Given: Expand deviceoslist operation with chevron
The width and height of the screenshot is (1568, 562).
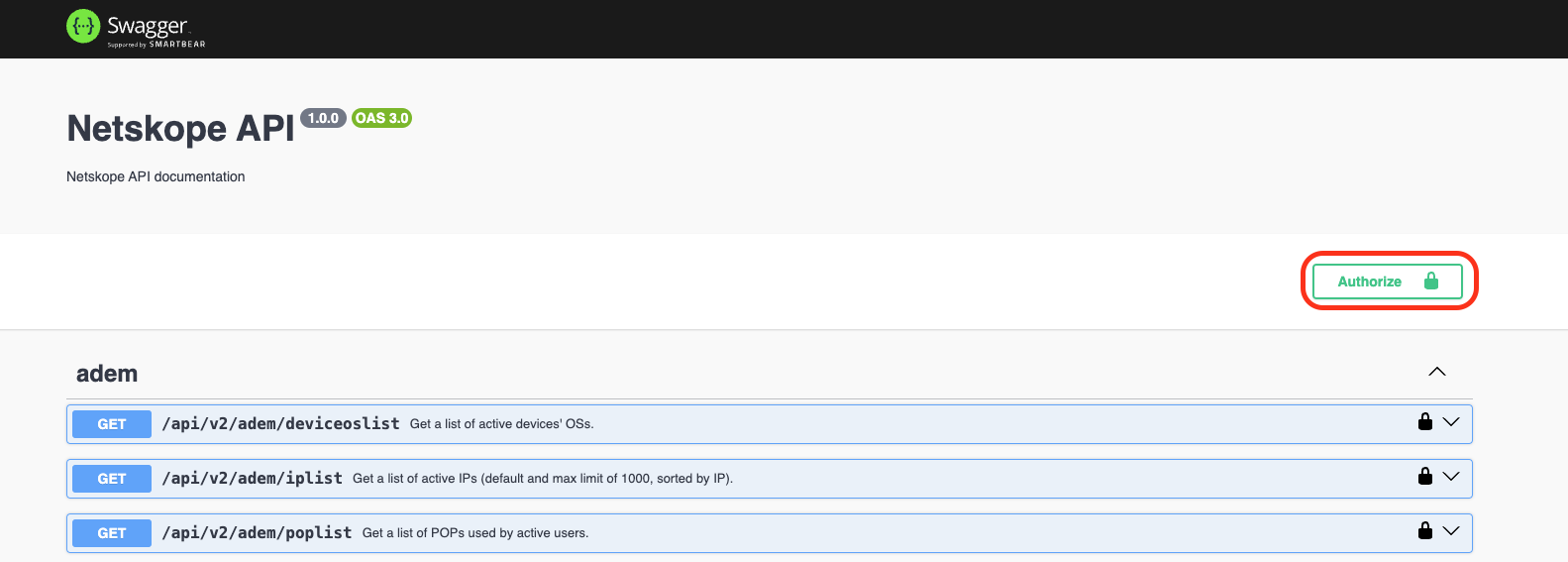Looking at the screenshot, I should [1451, 422].
